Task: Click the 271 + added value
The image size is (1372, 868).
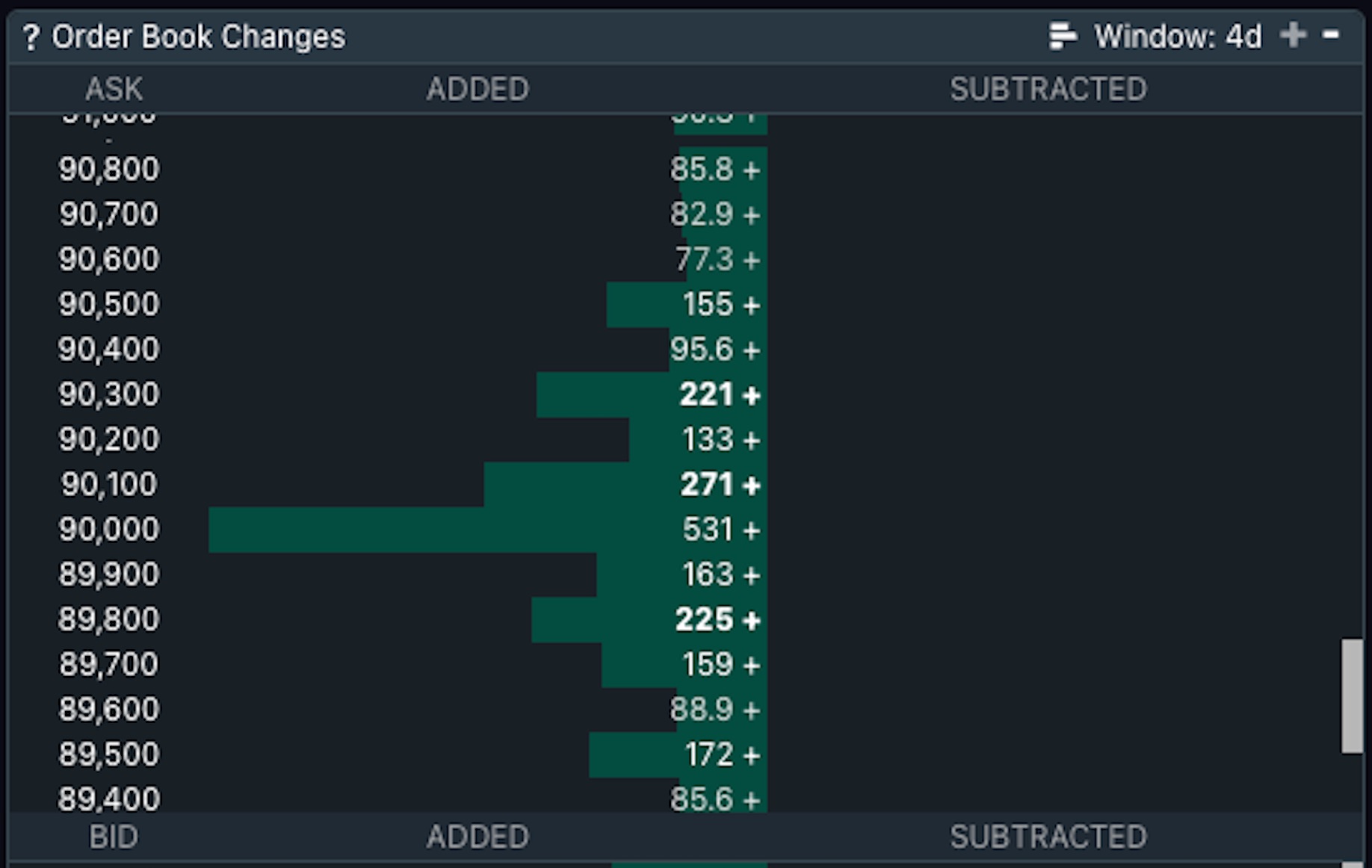Action: [x=720, y=485]
